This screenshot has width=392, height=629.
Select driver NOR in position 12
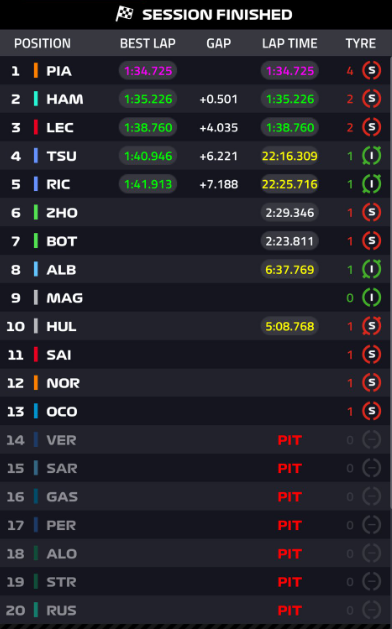coord(63,383)
